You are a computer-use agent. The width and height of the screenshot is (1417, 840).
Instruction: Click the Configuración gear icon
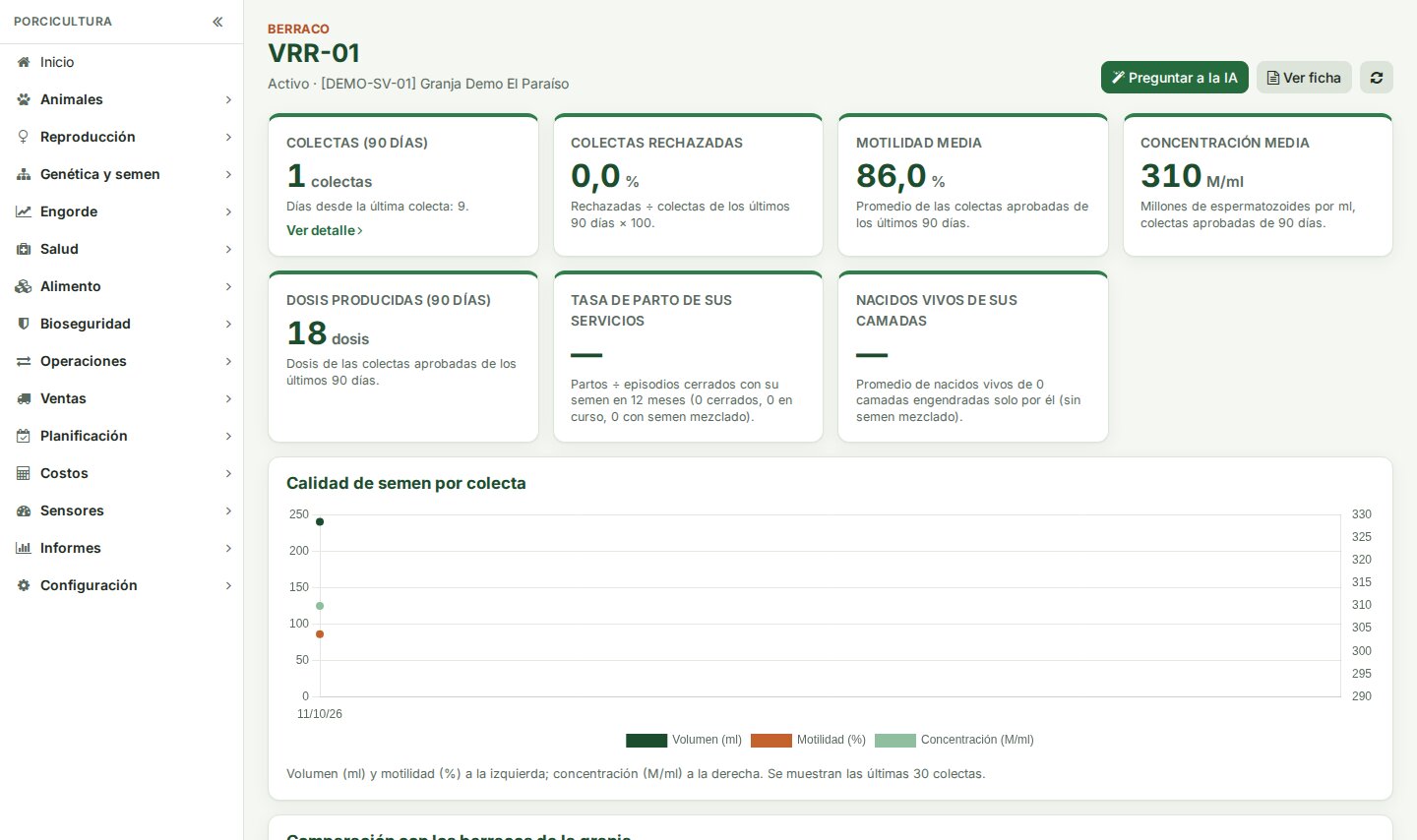coord(24,585)
